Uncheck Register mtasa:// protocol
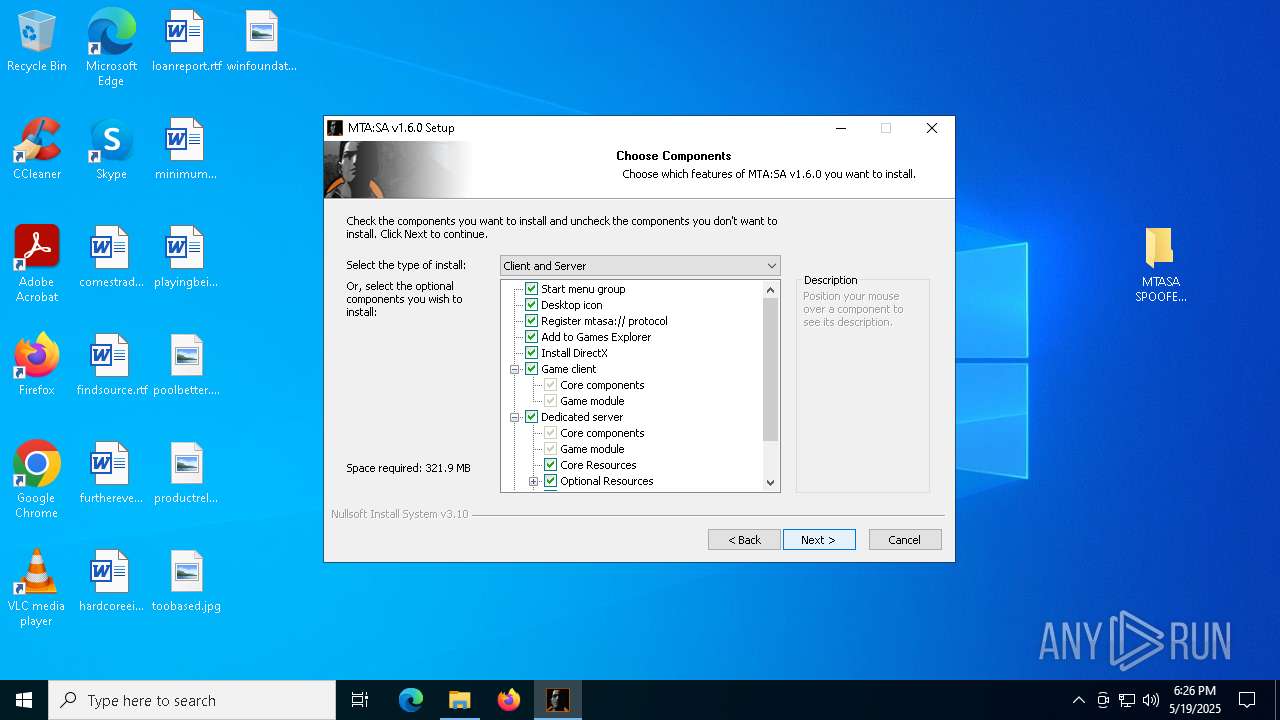The width and height of the screenshot is (1280, 720). 532,321
